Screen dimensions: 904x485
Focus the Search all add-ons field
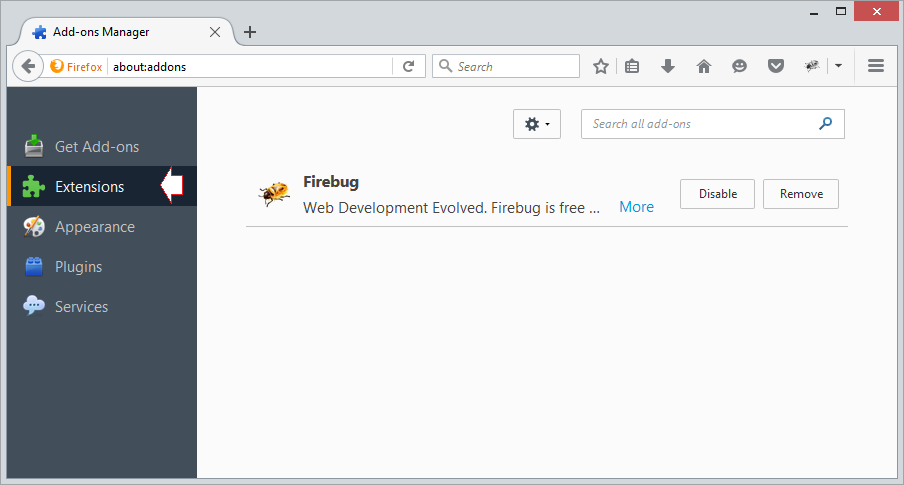(x=713, y=124)
